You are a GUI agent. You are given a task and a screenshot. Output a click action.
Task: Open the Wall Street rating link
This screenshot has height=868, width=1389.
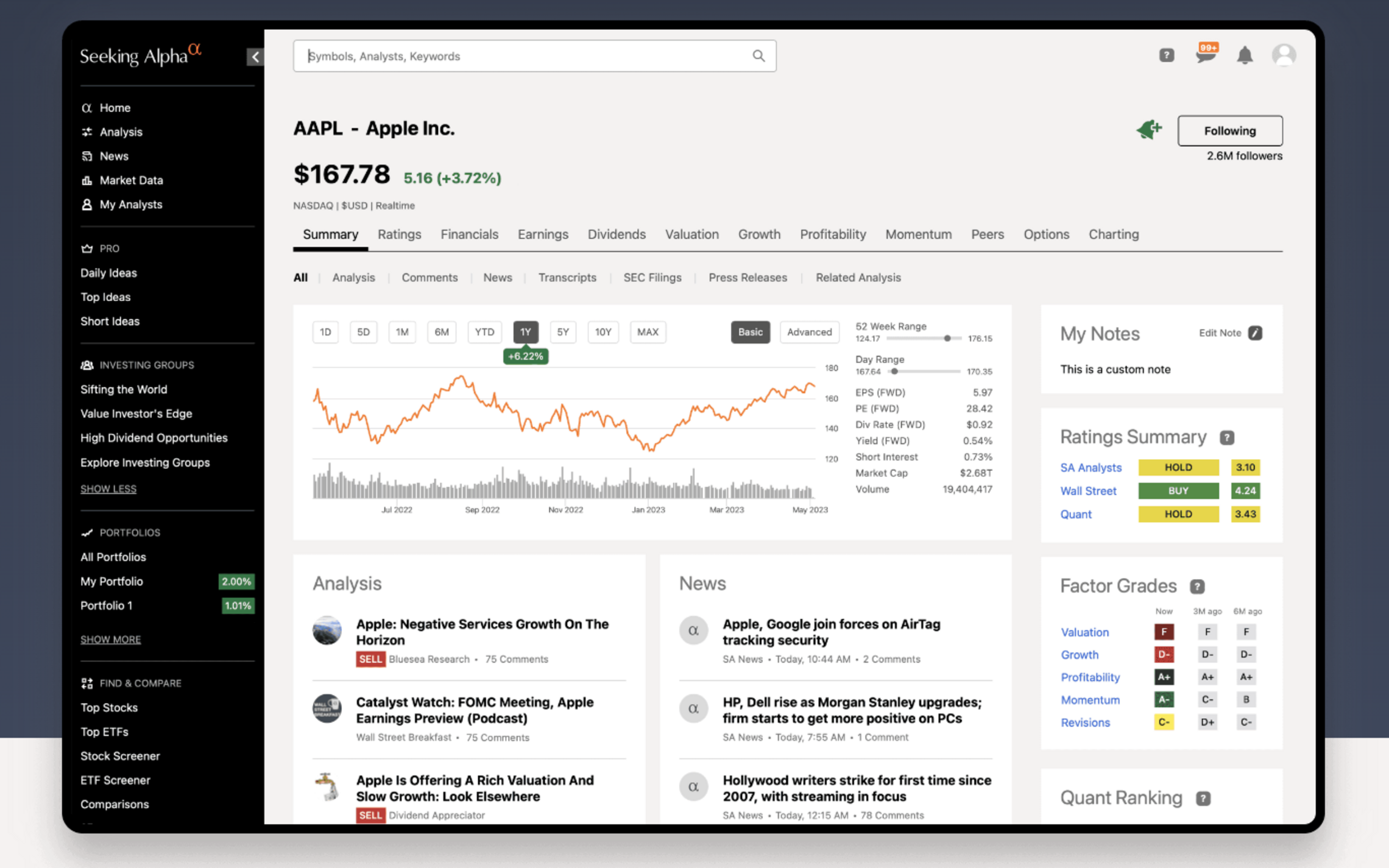(x=1088, y=491)
